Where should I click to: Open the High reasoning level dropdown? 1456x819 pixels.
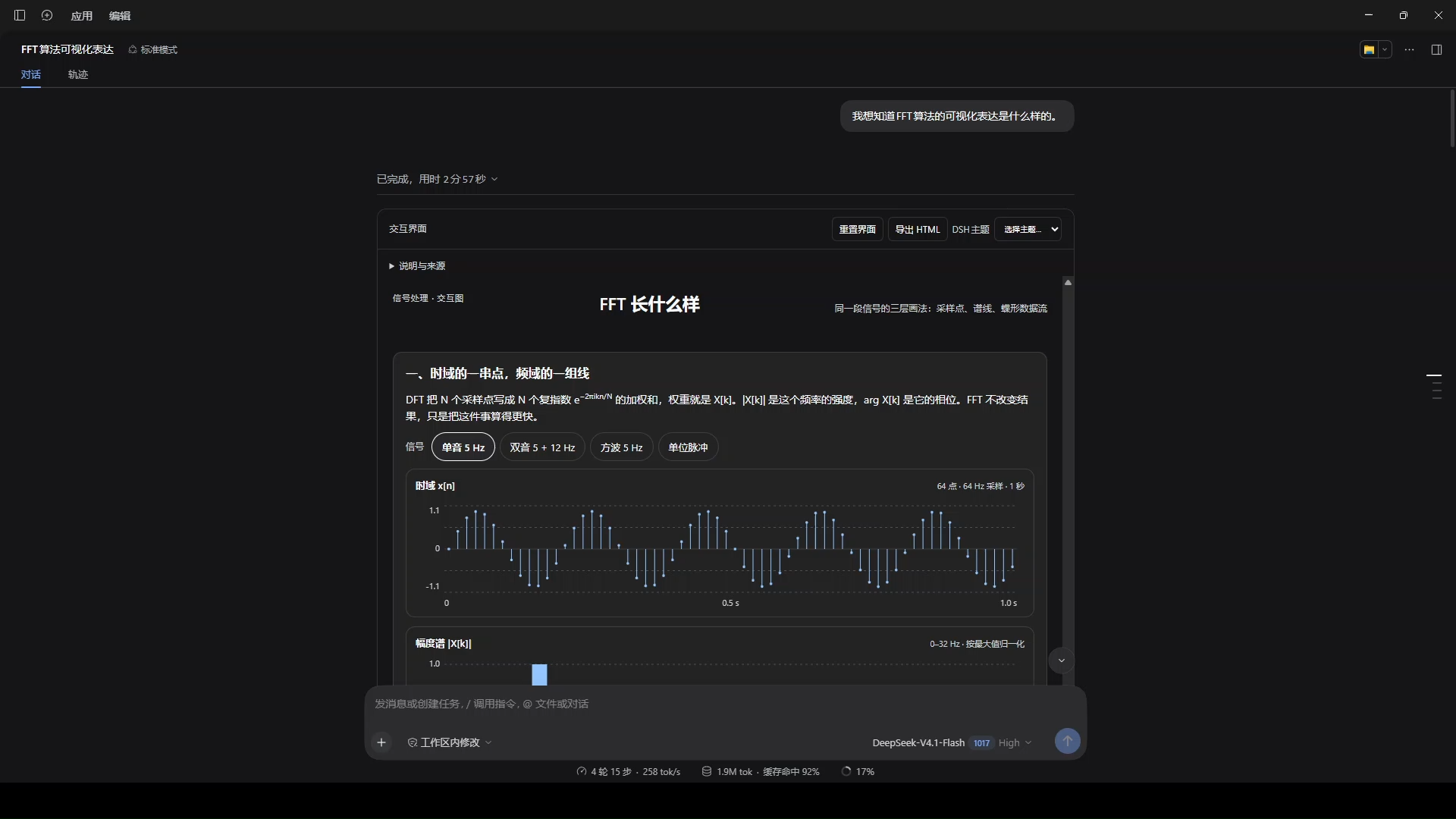1015,742
